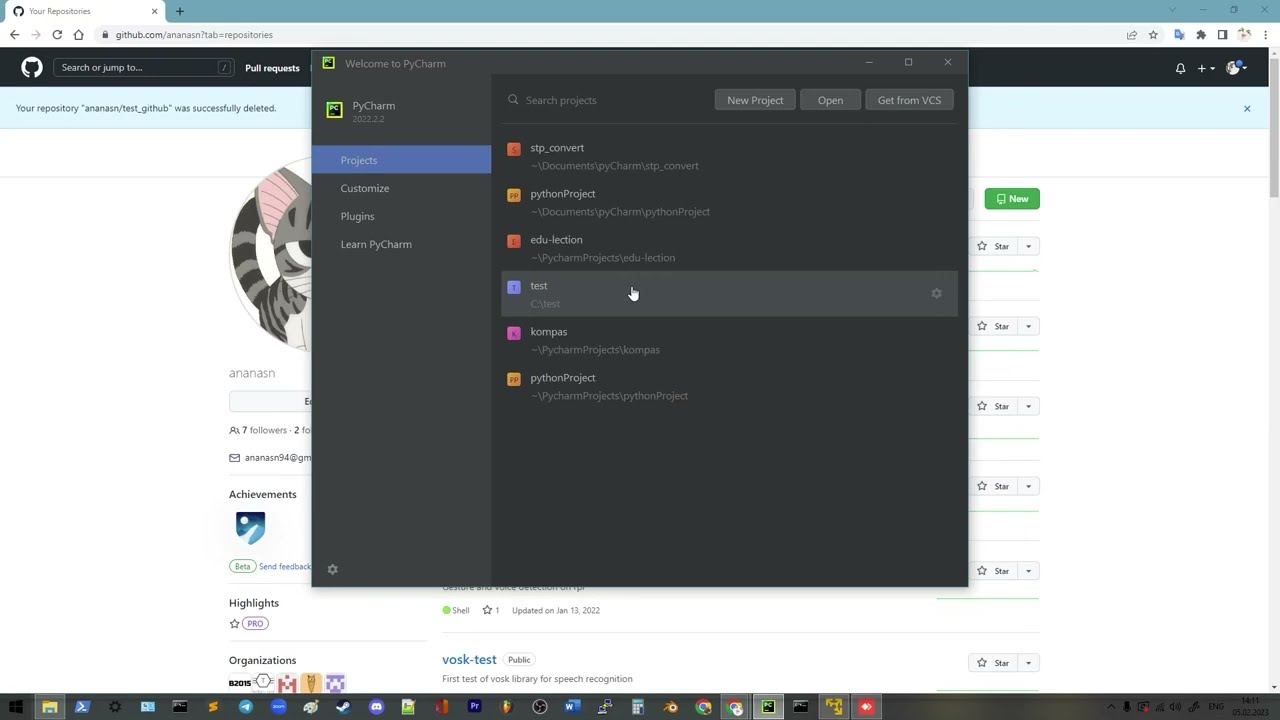
Task: Open Windows Start menu
Action: (x=16, y=707)
